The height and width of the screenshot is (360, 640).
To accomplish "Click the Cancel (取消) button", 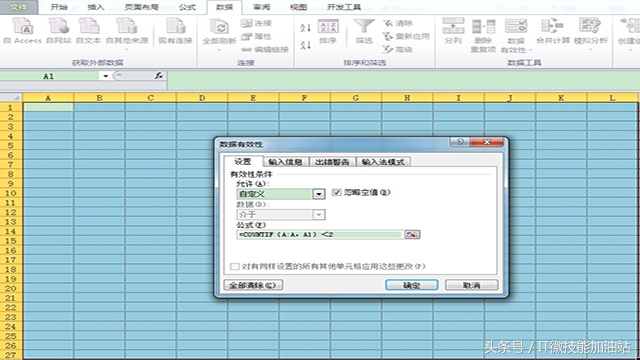I will pos(471,285).
